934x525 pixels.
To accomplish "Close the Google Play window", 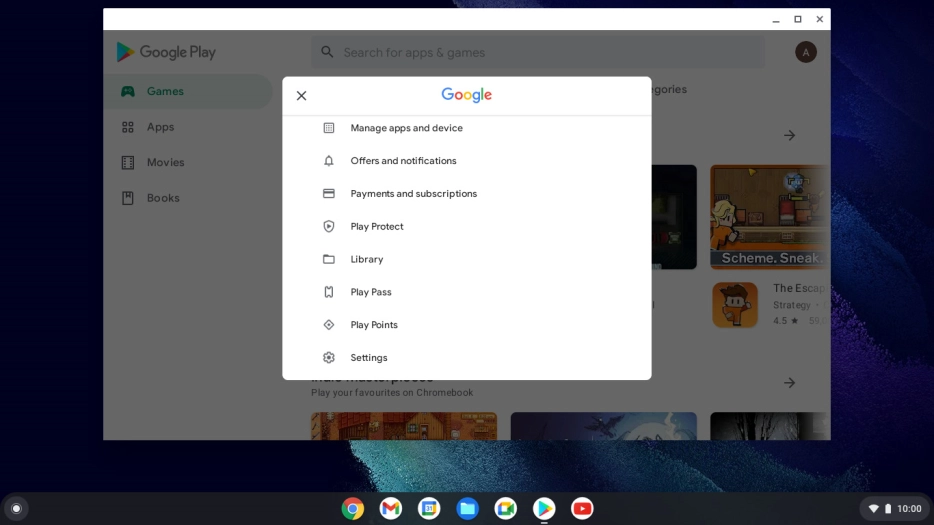I will 820,20.
